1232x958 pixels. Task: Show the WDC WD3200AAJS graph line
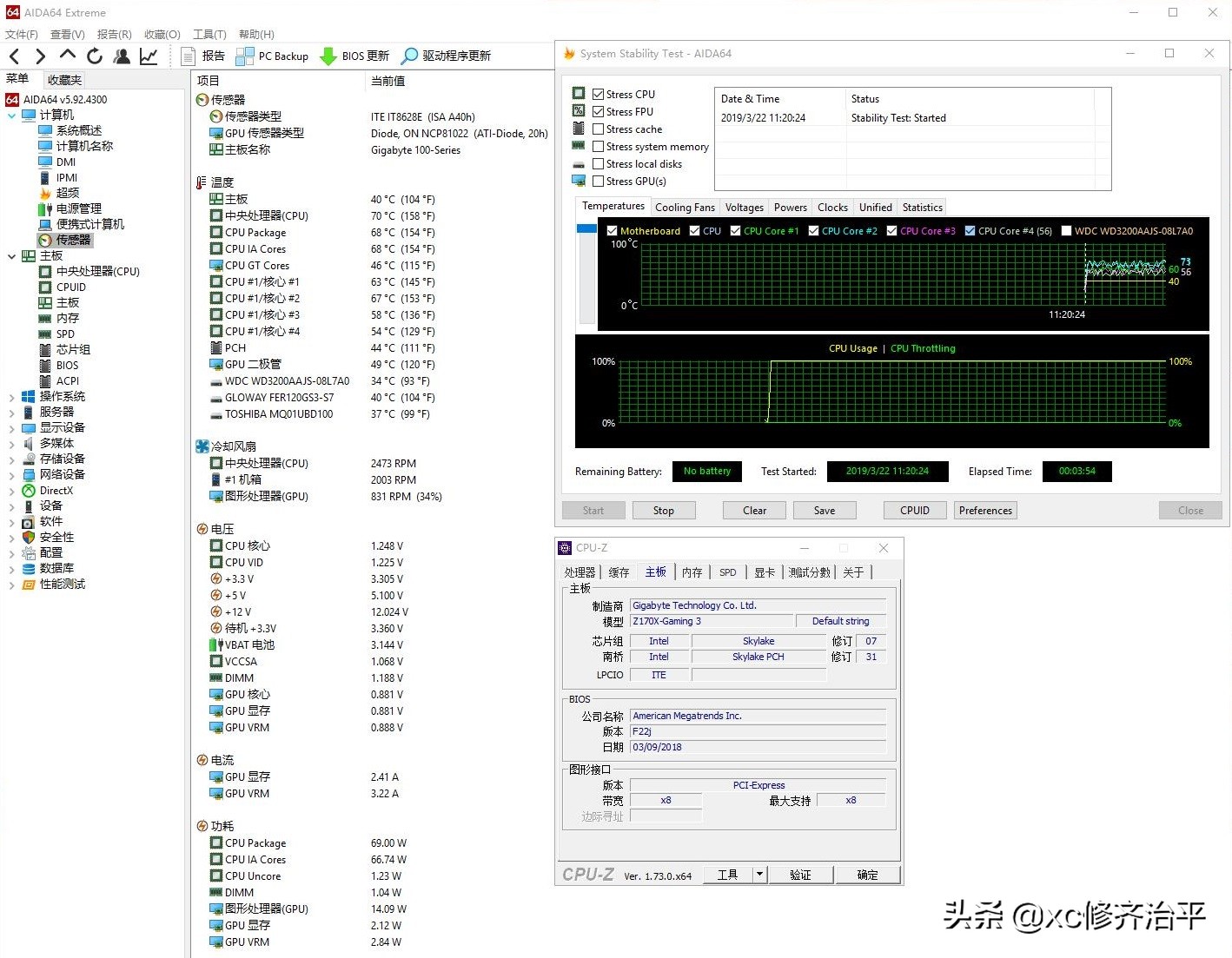tap(1067, 231)
